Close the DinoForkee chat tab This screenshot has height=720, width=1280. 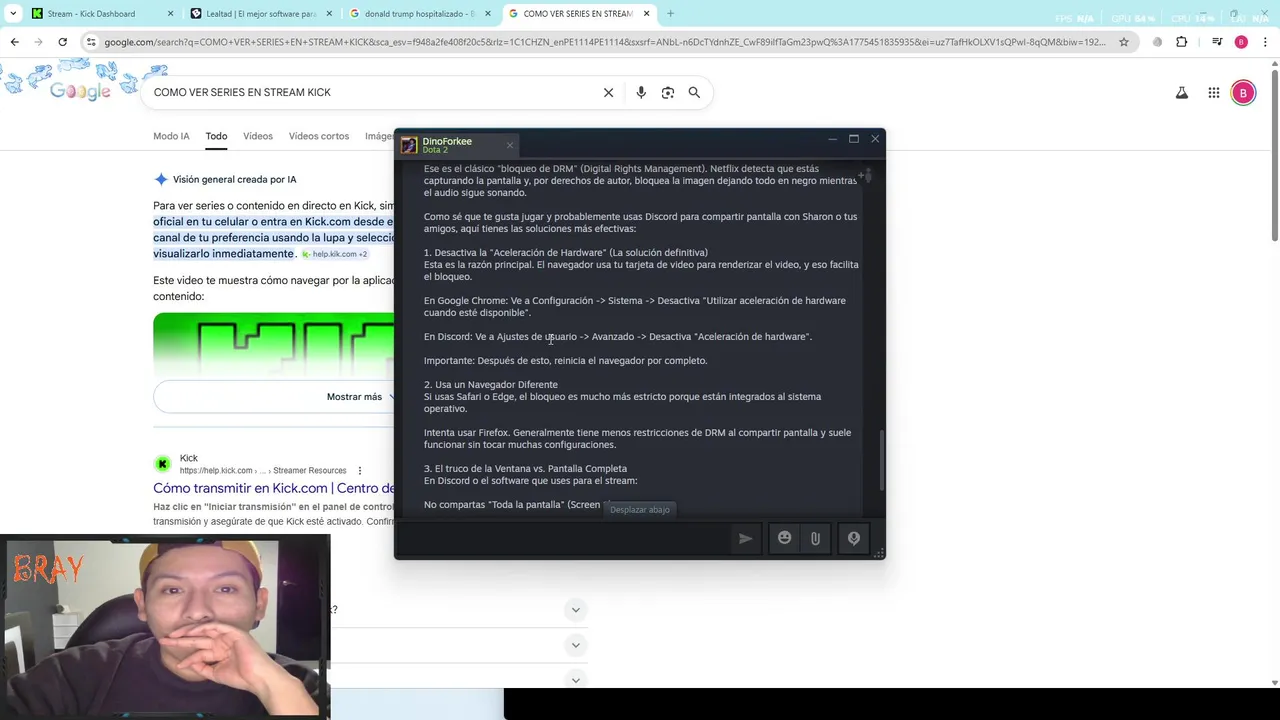point(510,145)
